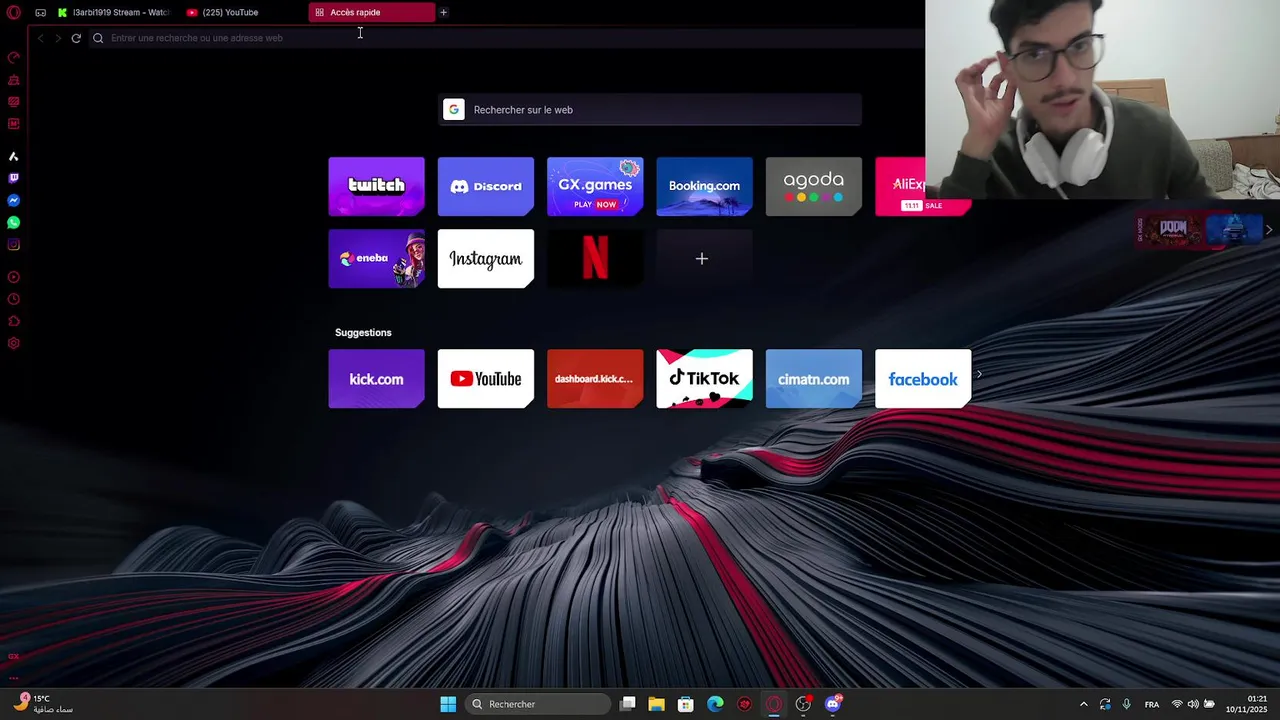This screenshot has height=720, width=1280.
Task: Open the YouTube suggestion tile
Action: (485, 378)
